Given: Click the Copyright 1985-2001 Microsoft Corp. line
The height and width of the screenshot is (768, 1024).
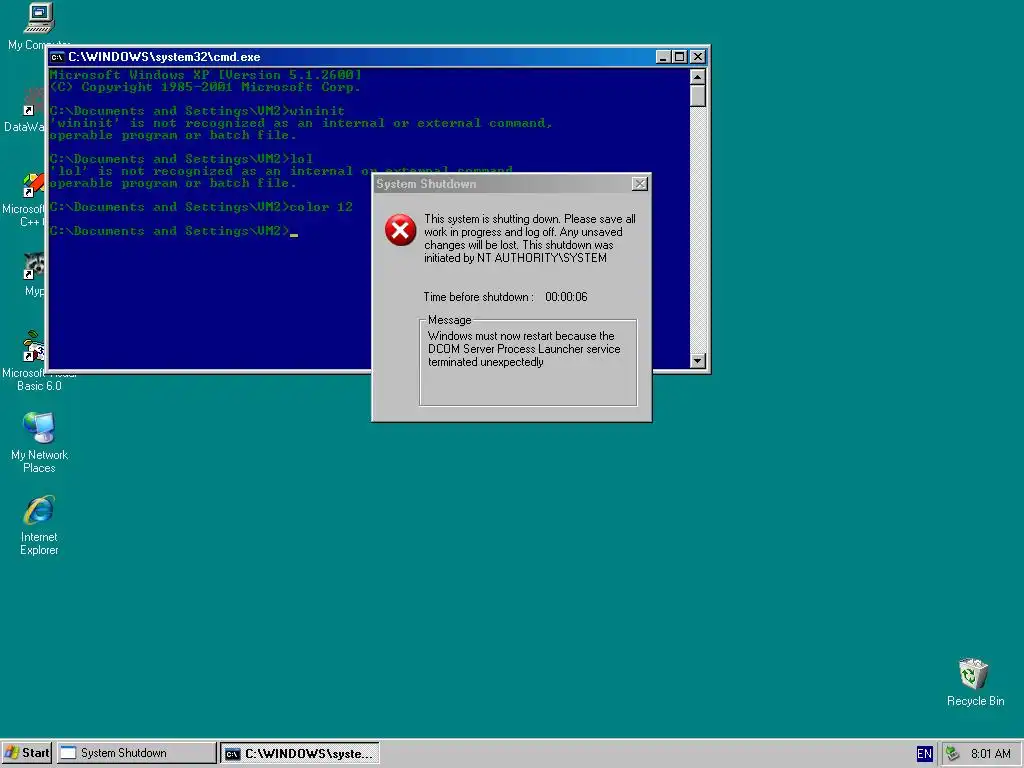Looking at the screenshot, I should (x=205, y=87).
